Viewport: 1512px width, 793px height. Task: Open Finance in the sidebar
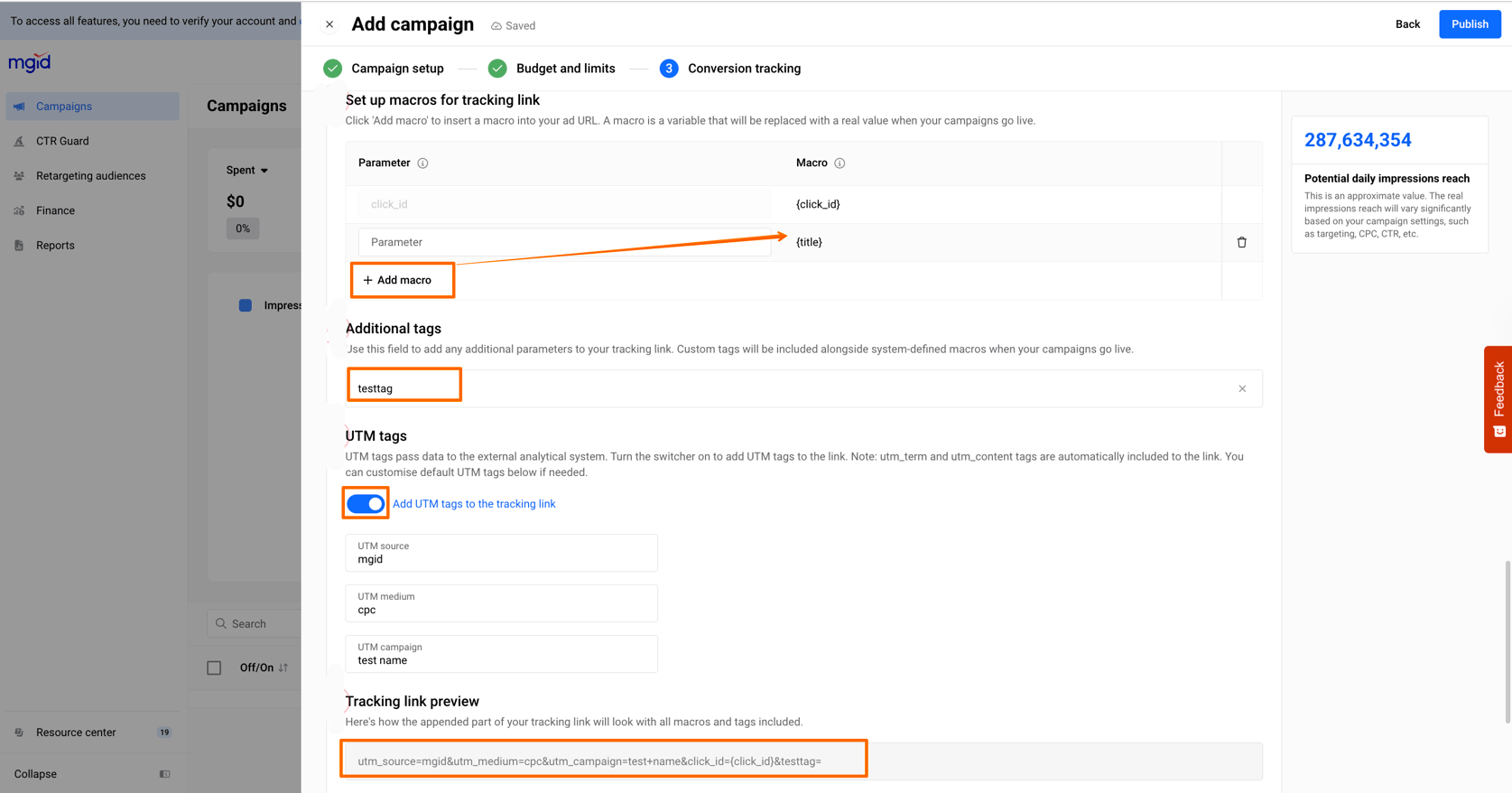(x=92, y=210)
